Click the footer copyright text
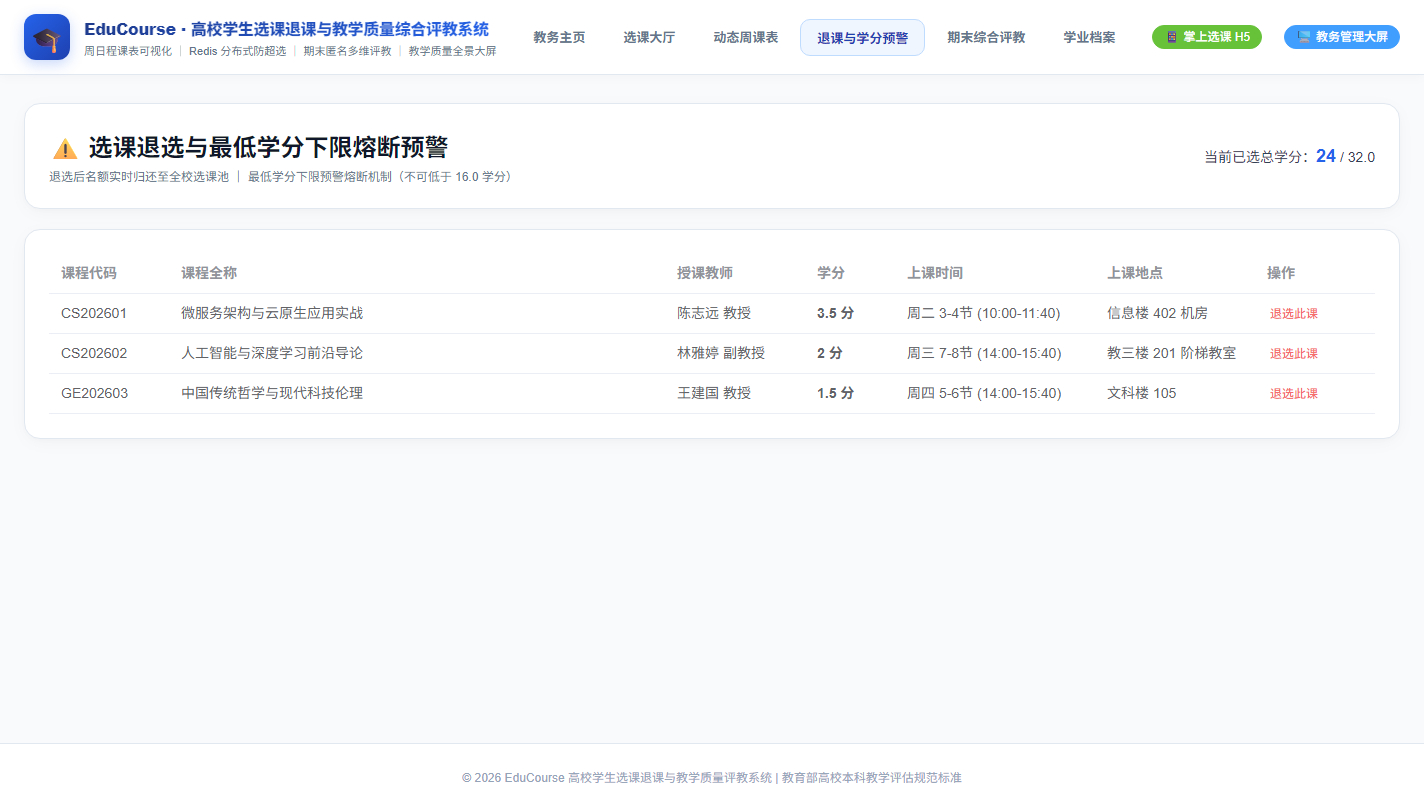Image resolution: width=1424 pixels, height=809 pixels. (x=712, y=778)
